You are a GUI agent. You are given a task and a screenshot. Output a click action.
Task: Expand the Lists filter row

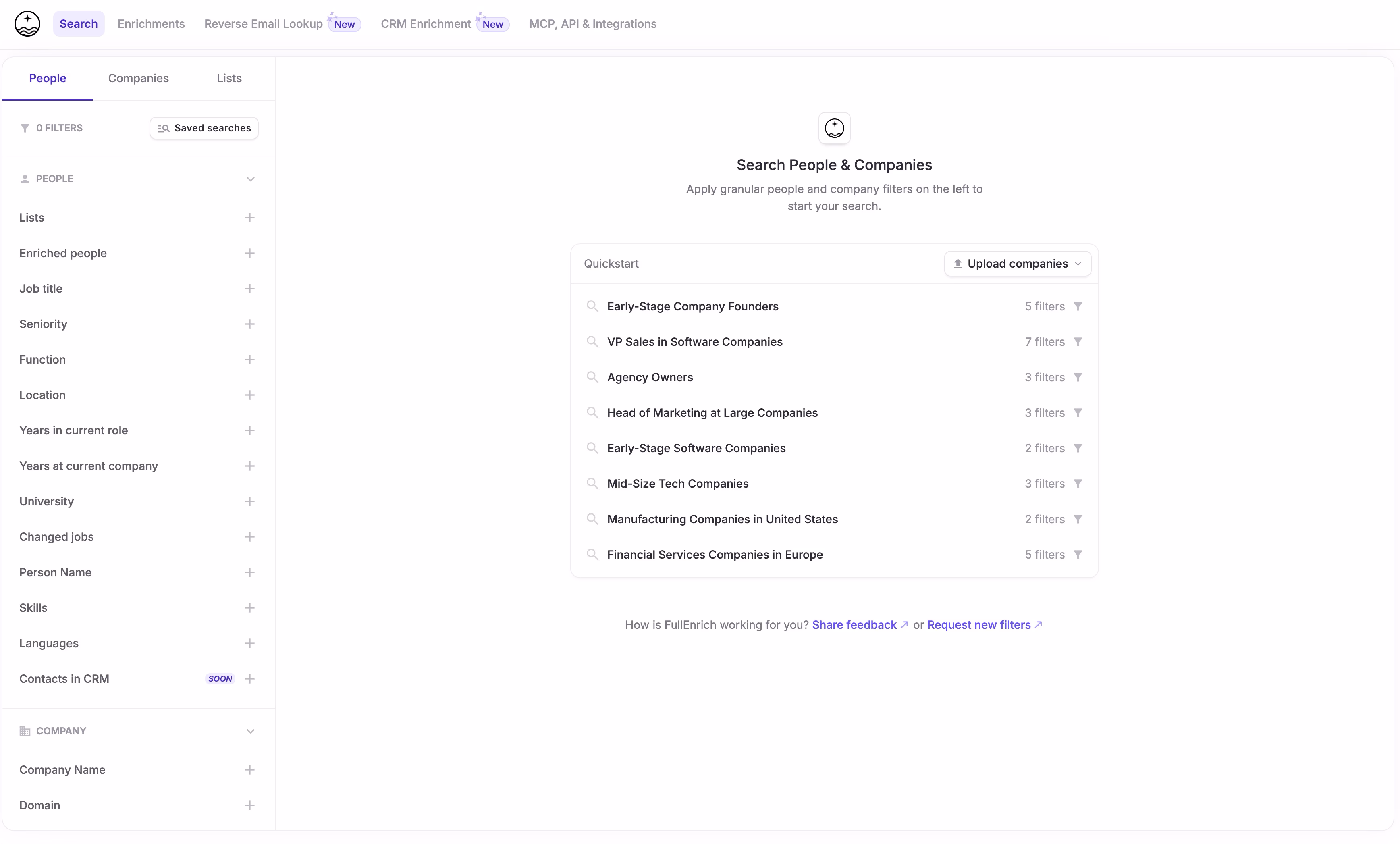coord(137,218)
